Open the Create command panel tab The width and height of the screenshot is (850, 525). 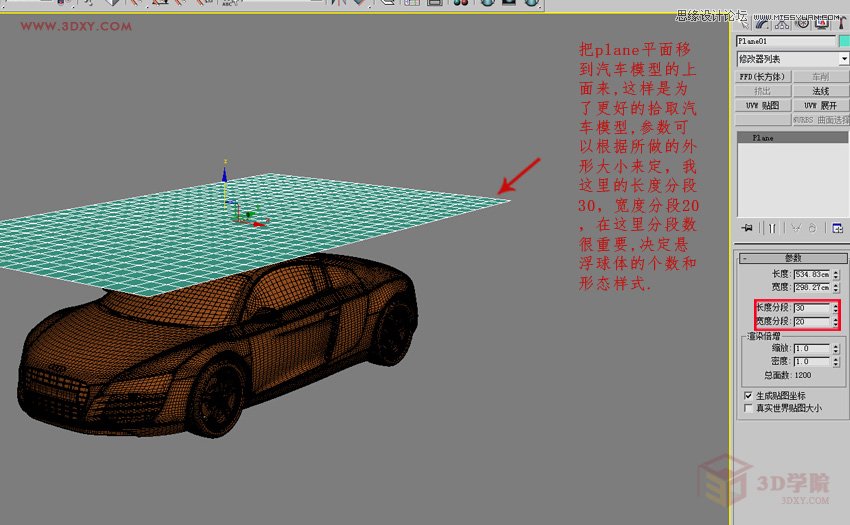click(743, 24)
